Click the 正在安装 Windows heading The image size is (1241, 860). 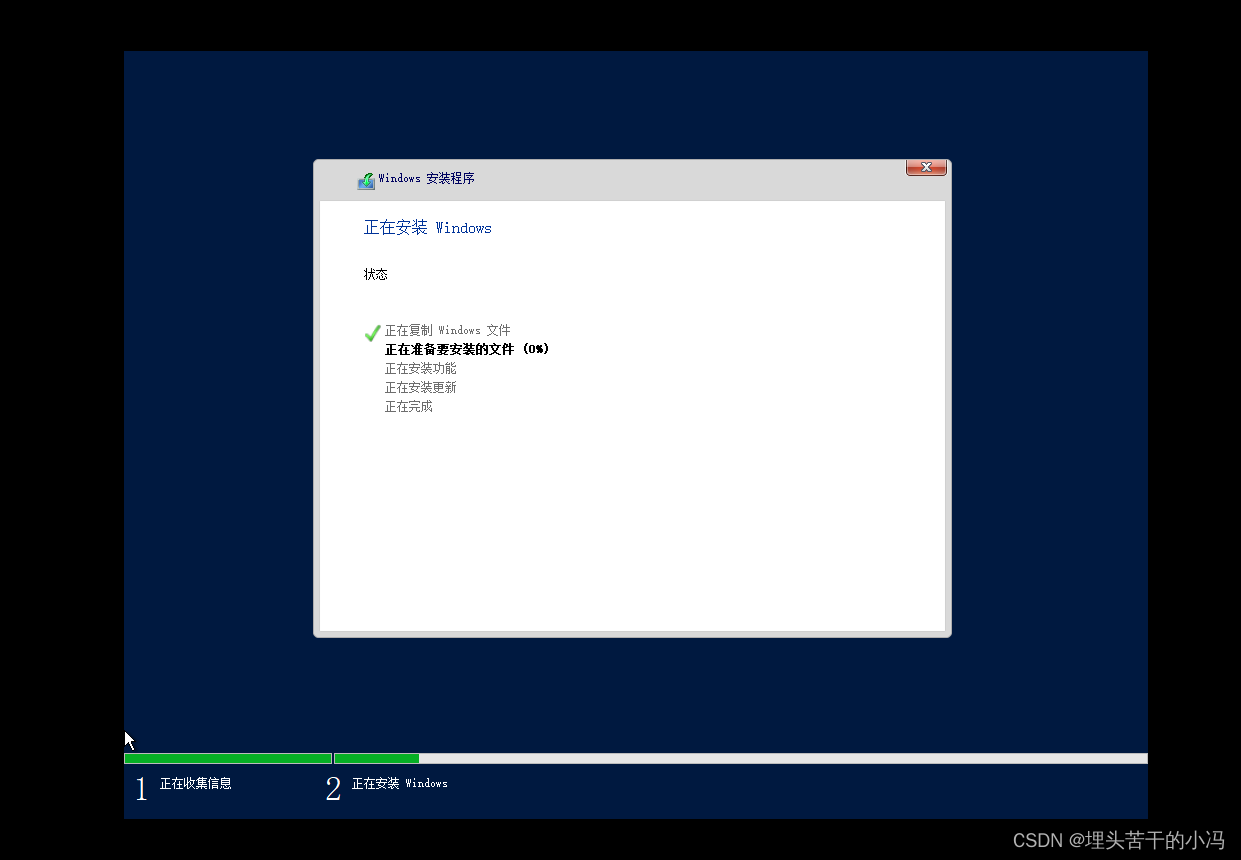[428, 228]
